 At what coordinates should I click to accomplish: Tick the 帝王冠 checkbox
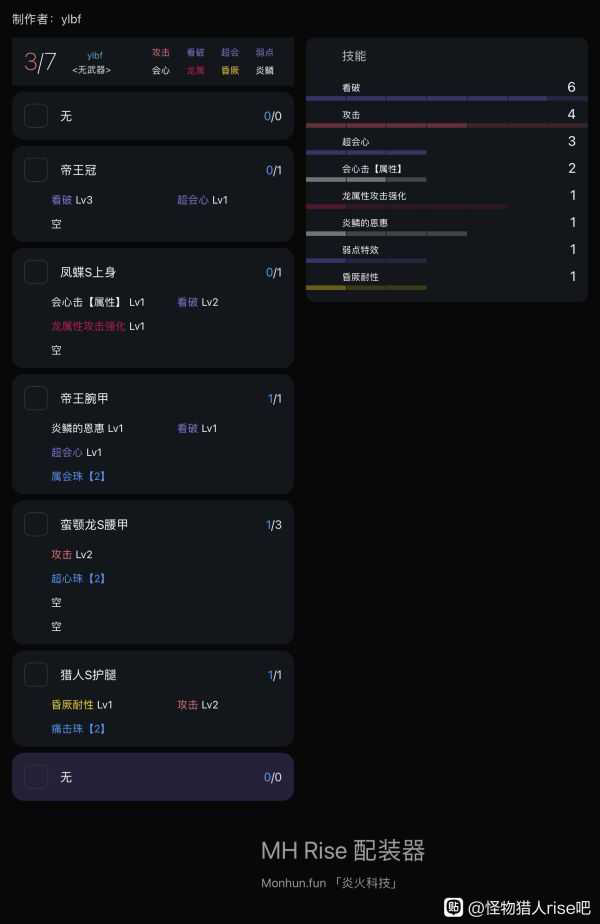pos(36,170)
